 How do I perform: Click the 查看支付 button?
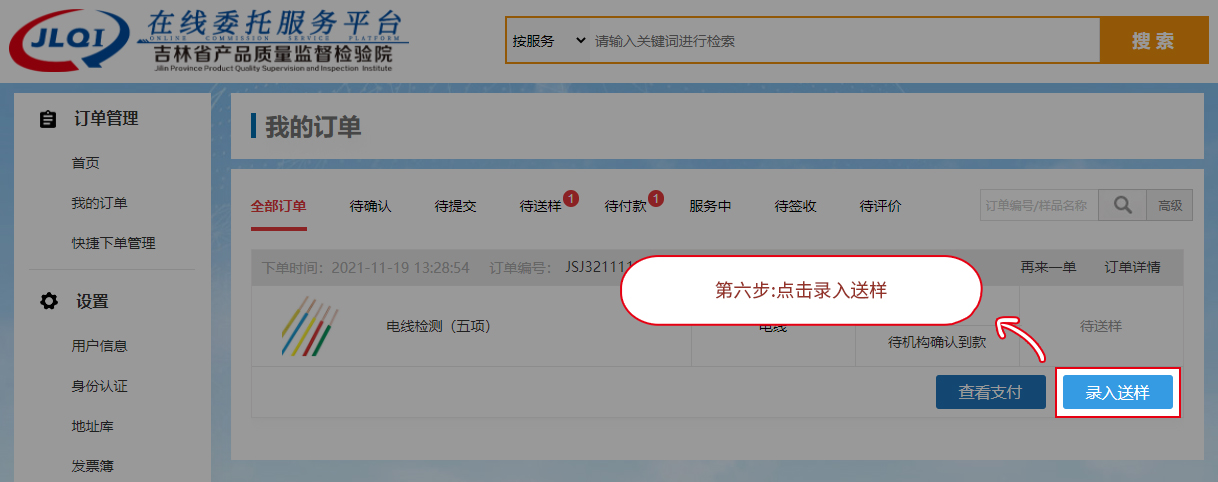click(990, 393)
